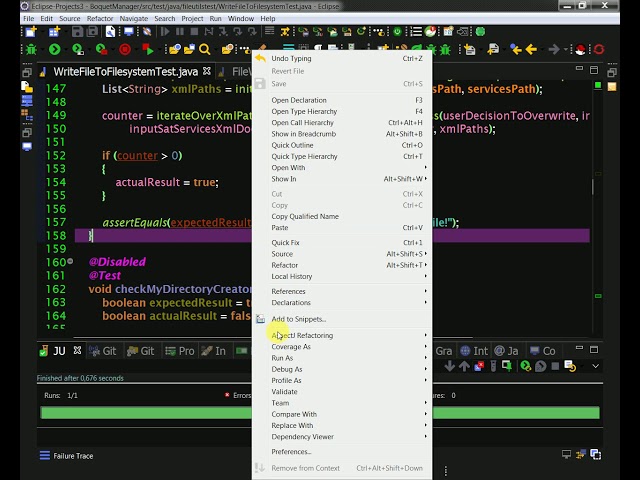Click the disabled Save All toolbar icon
The width and height of the screenshot is (640, 480).
[93, 31]
